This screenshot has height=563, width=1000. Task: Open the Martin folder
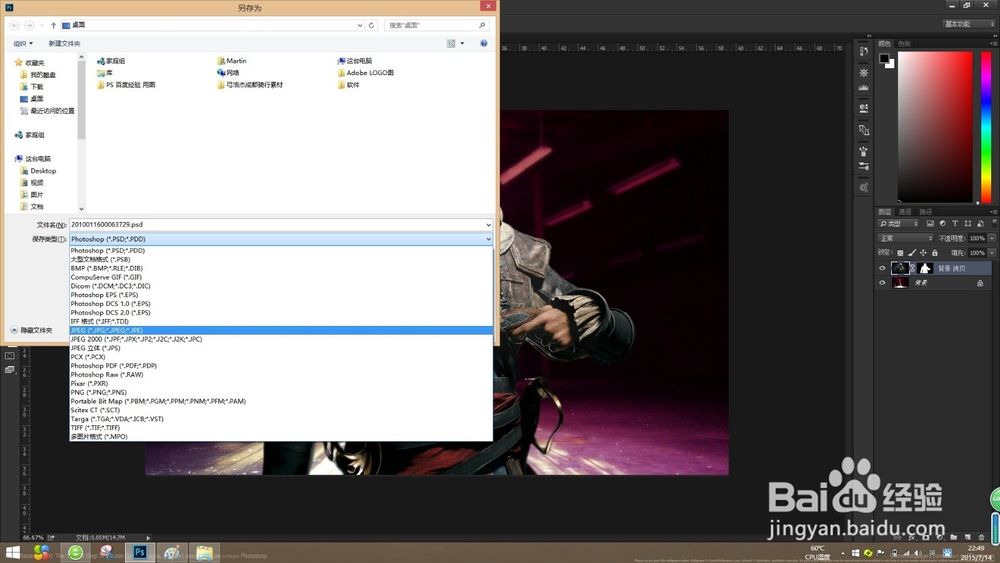[232, 61]
